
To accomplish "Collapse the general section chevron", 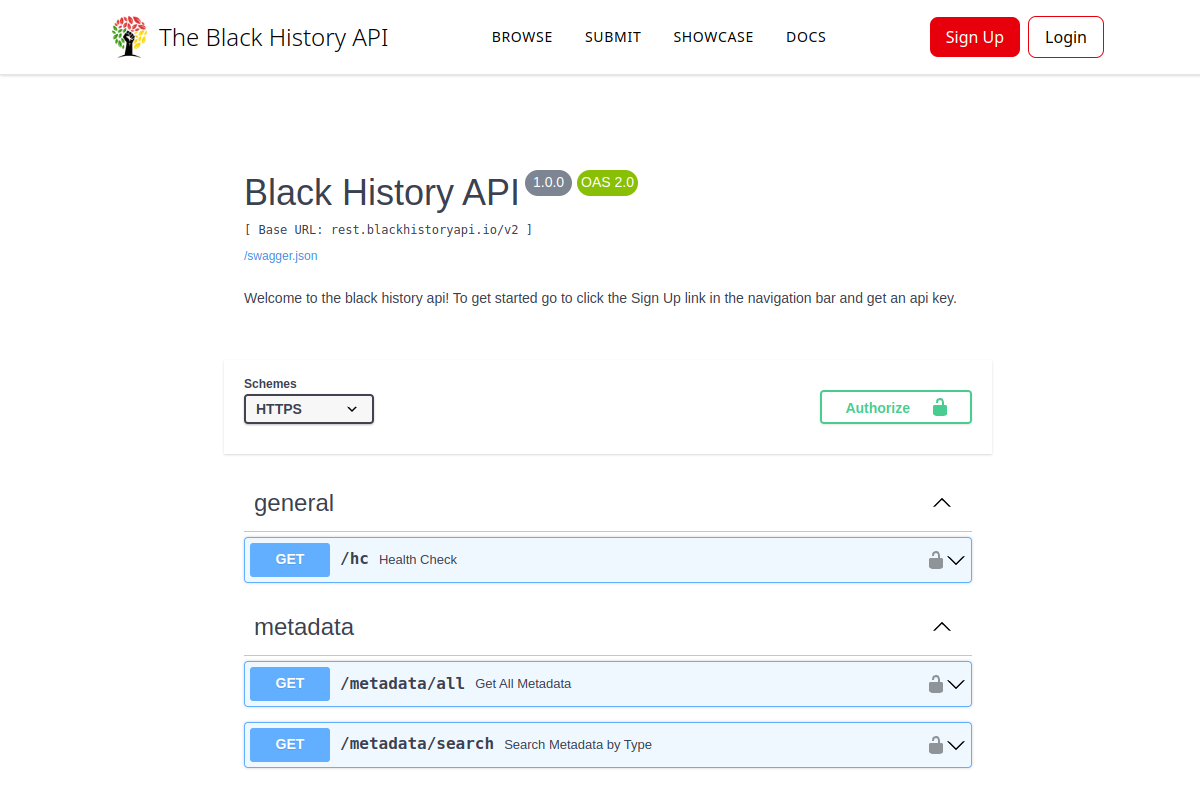I will point(942,503).
